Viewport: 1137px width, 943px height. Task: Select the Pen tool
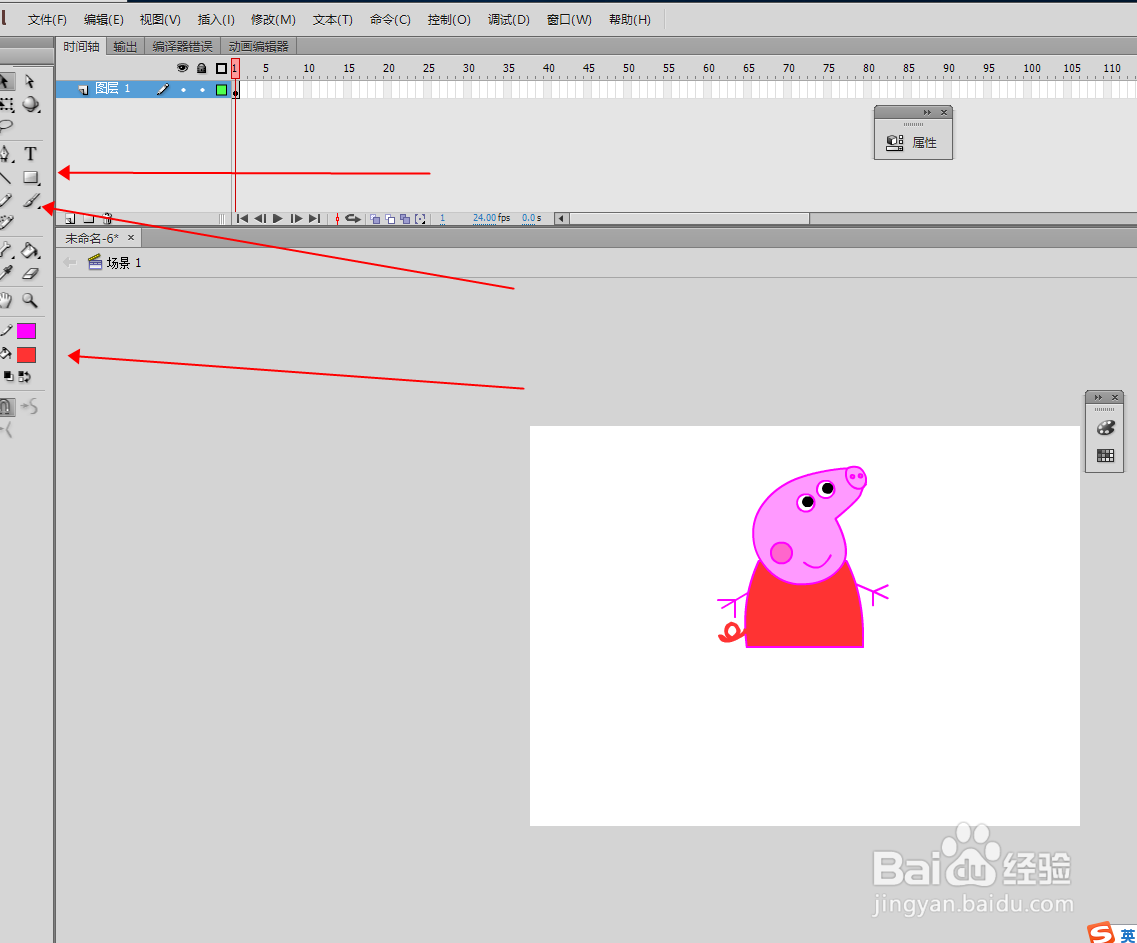pyautogui.click(x=6, y=154)
